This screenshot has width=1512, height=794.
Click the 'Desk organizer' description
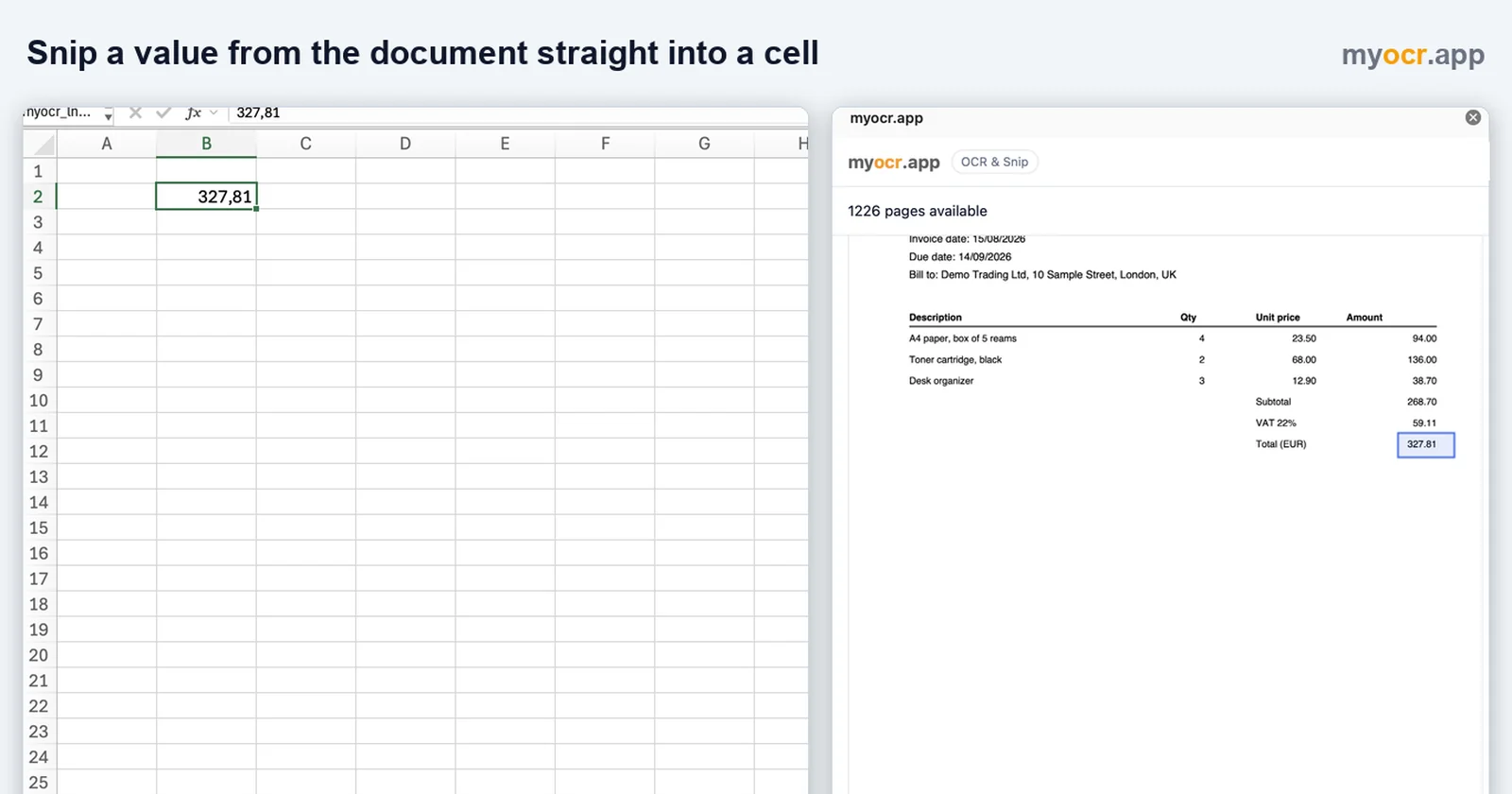click(x=941, y=381)
